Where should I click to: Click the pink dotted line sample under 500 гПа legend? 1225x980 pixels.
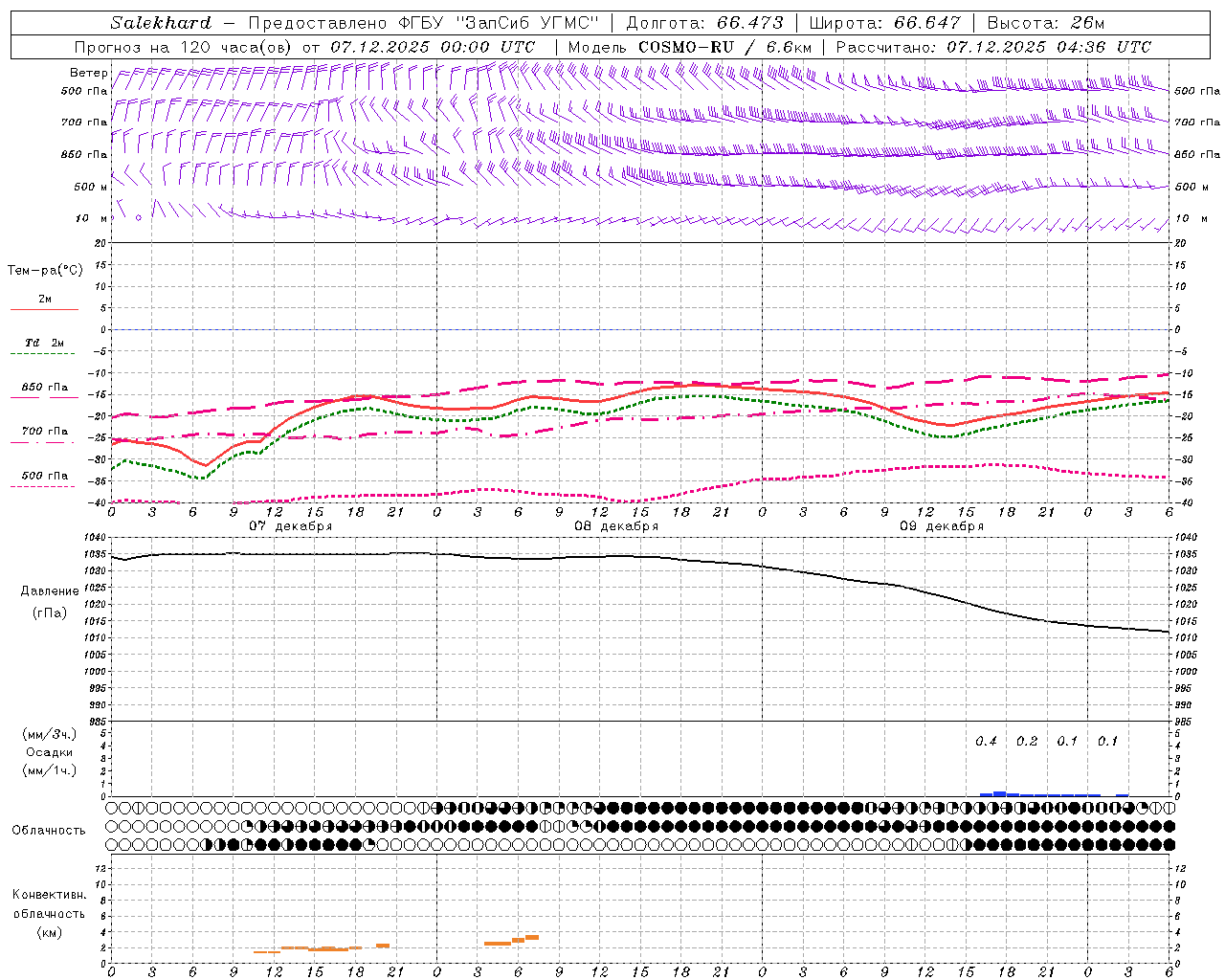point(43,486)
